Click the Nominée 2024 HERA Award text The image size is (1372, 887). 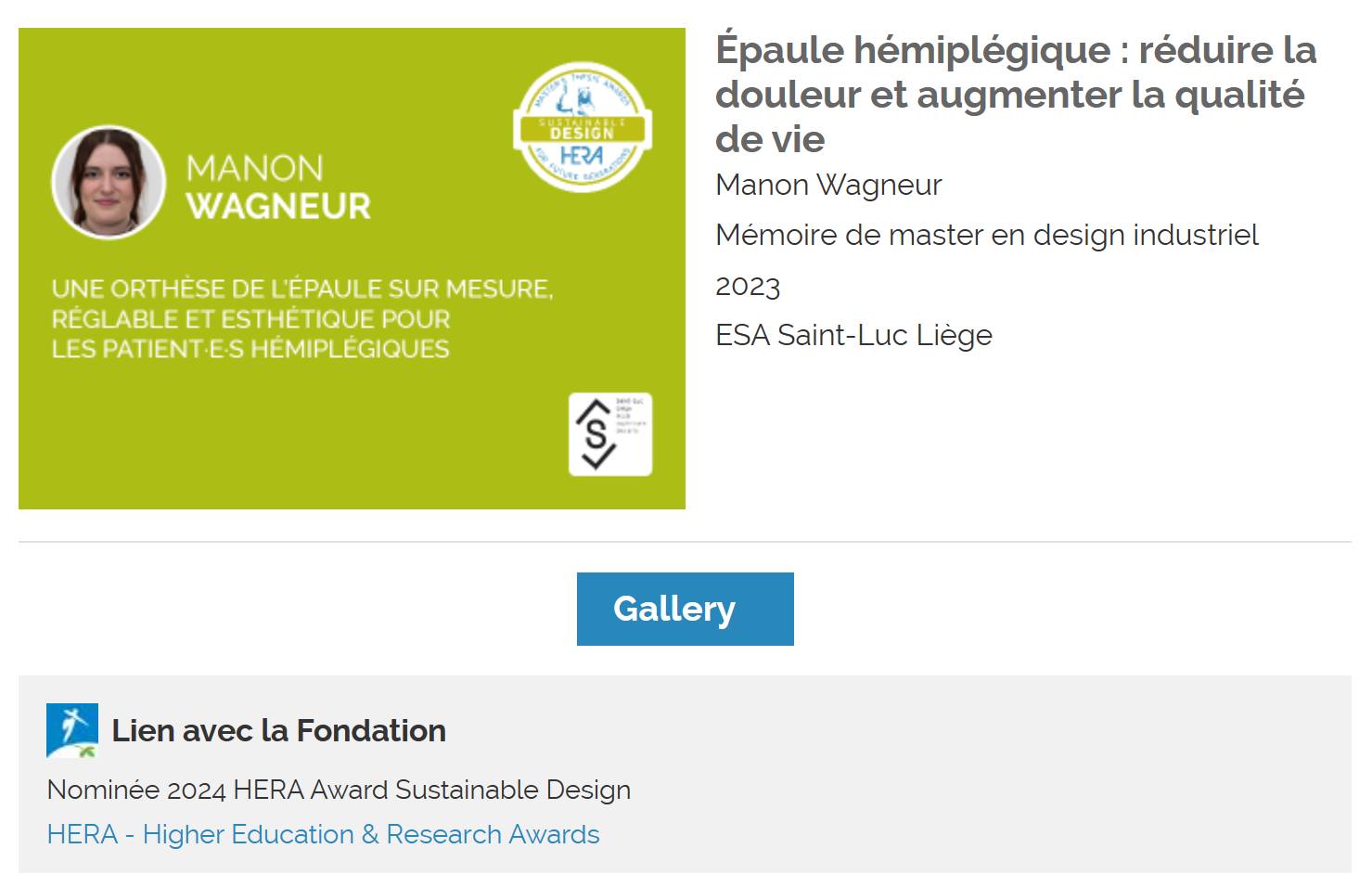tap(339, 790)
